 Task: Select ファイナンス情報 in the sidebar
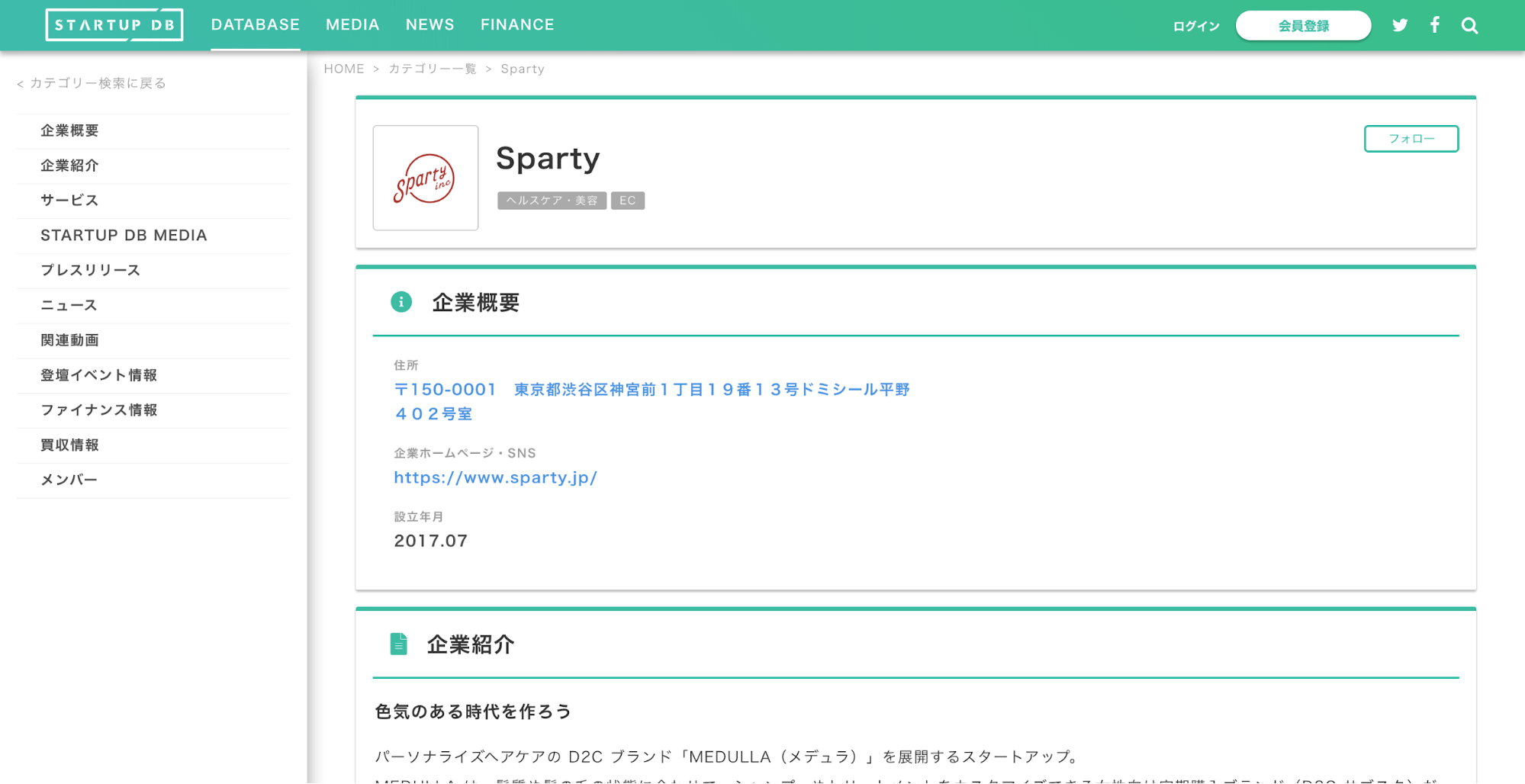(x=153, y=411)
